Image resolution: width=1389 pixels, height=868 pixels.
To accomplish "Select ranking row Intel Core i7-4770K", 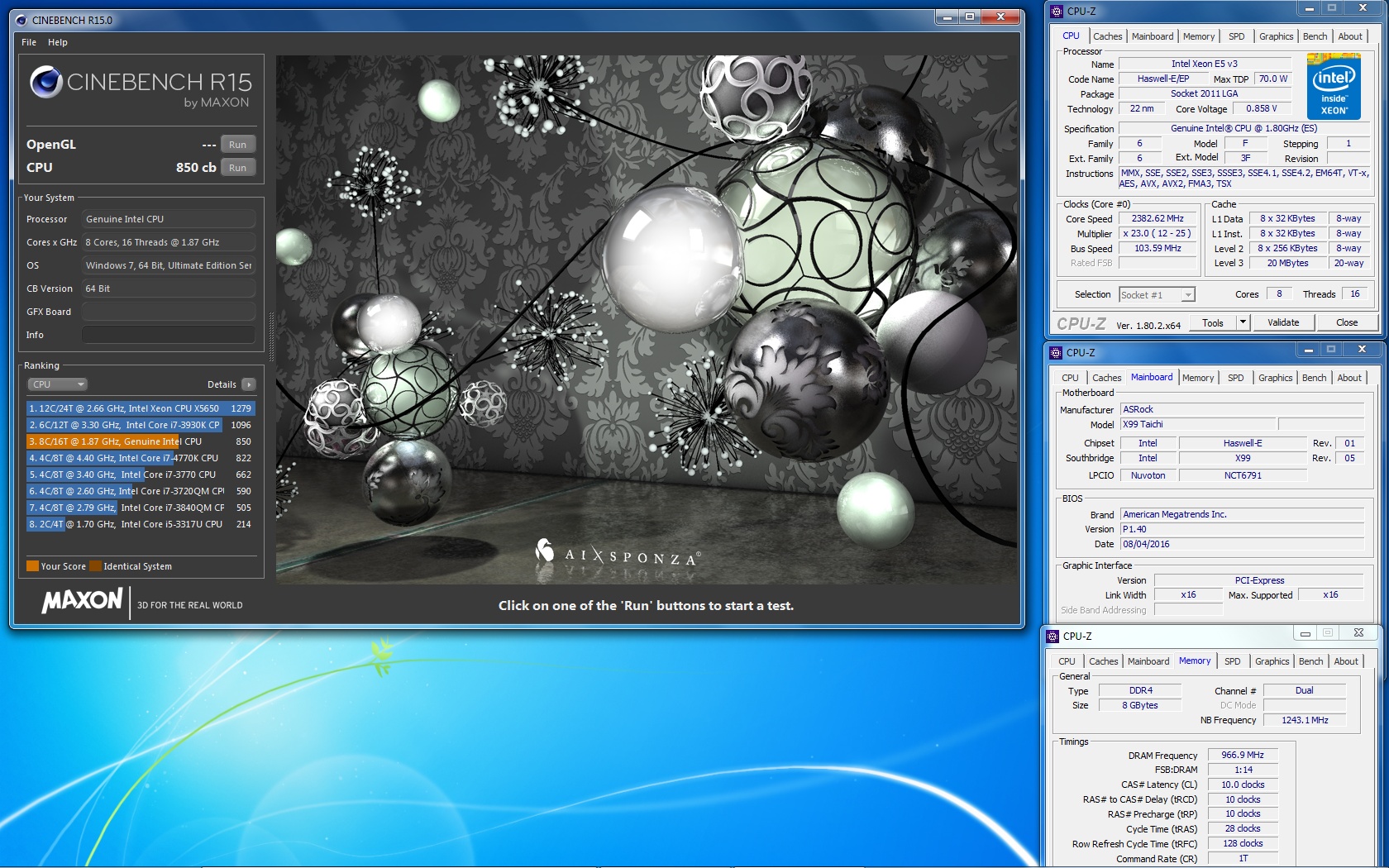I will (141, 458).
